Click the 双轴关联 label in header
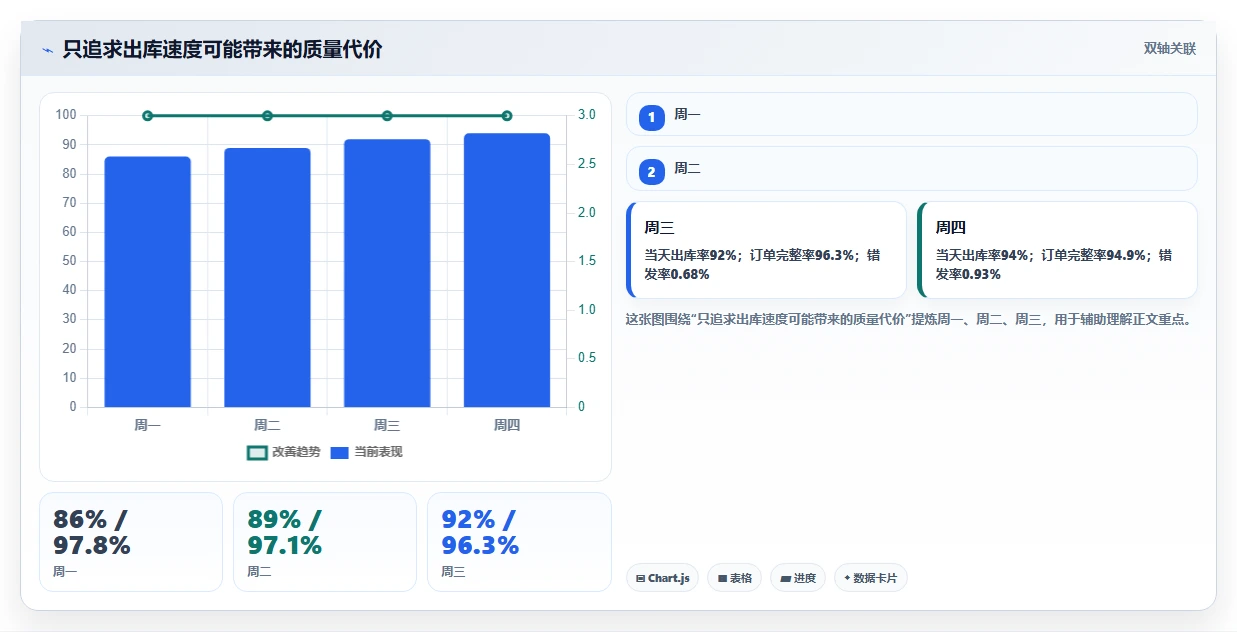Image resolution: width=1237 pixels, height=632 pixels. [1170, 49]
